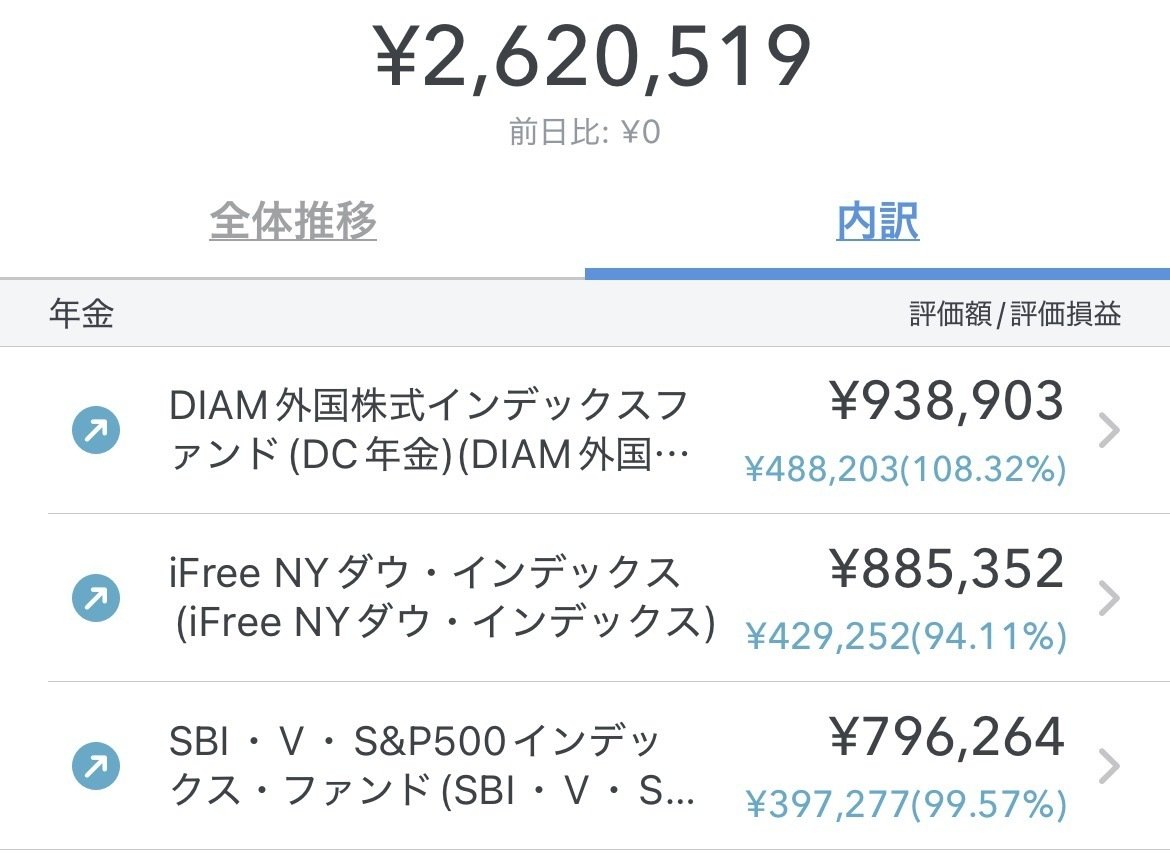
Task: Click the gain figure ¥488,203(108.32%)
Action: click(905, 466)
